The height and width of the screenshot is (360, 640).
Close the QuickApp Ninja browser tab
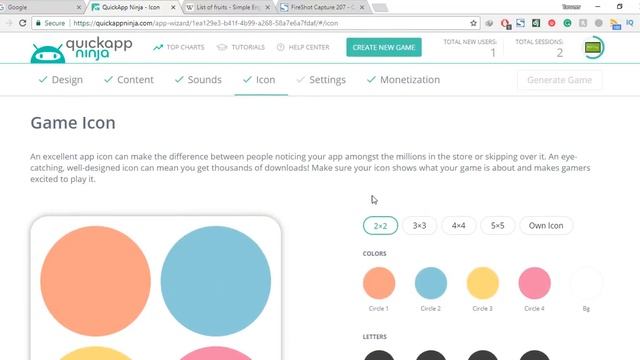point(173,7)
